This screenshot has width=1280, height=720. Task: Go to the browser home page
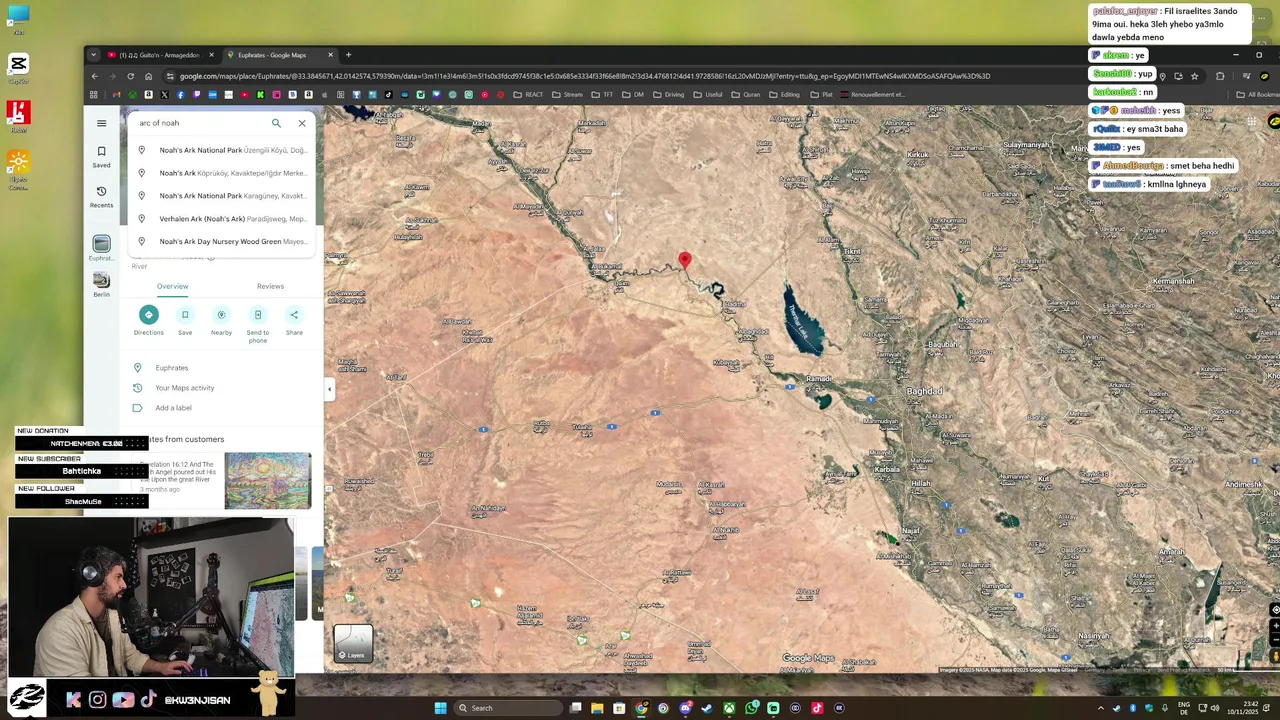pos(148,76)
